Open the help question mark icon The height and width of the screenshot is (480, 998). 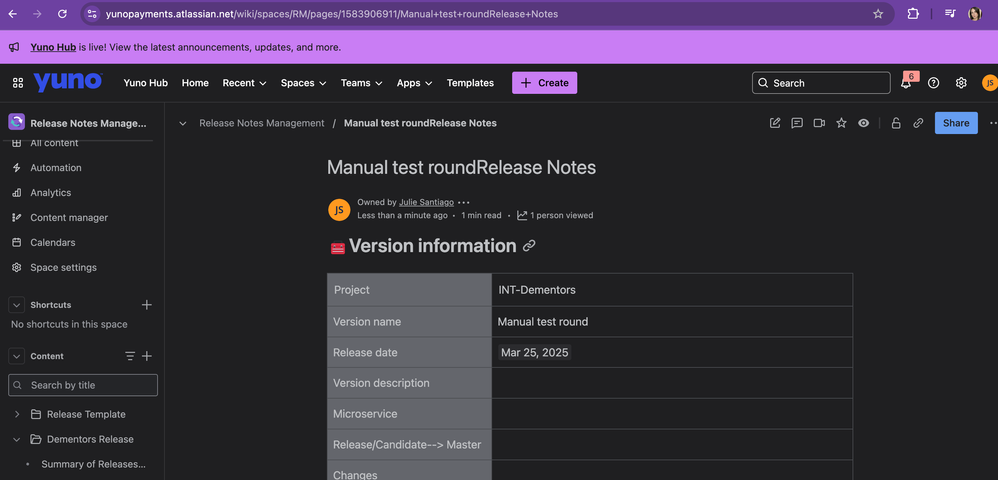coord(933,83)
